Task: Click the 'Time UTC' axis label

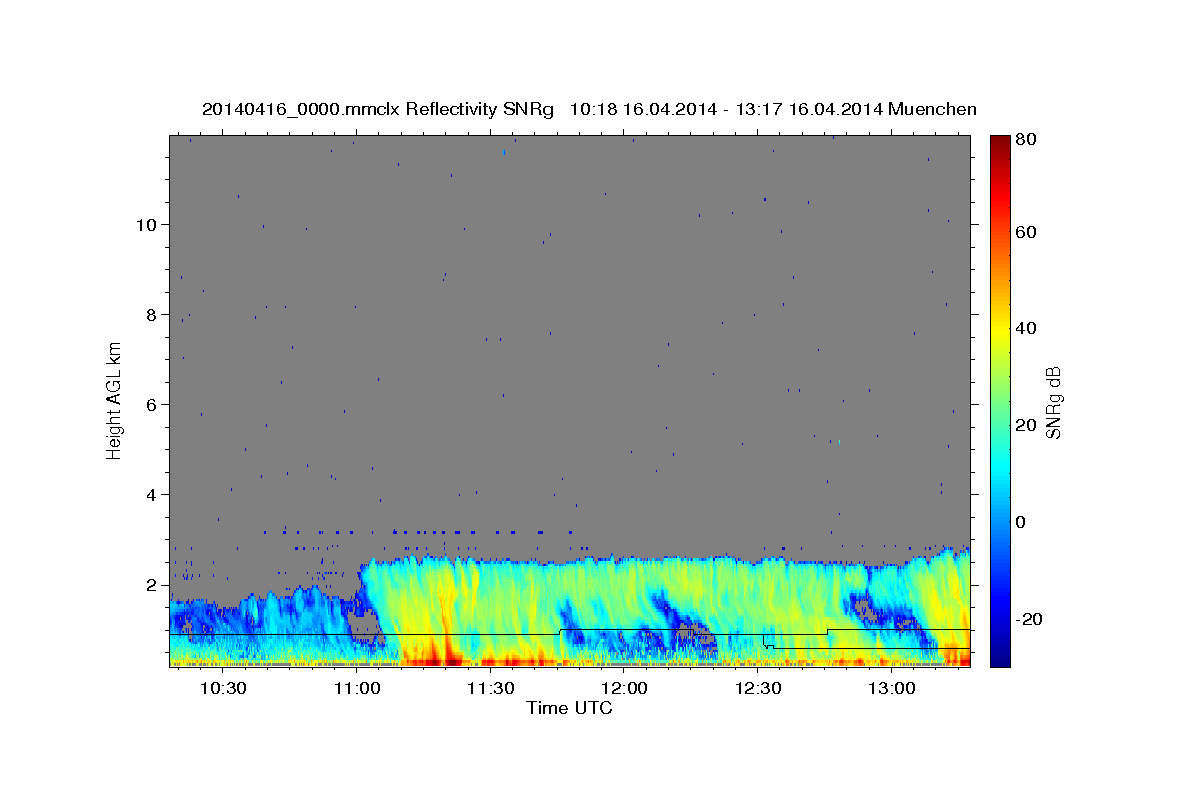Action: pyautogui.click(x=569, y=708)
